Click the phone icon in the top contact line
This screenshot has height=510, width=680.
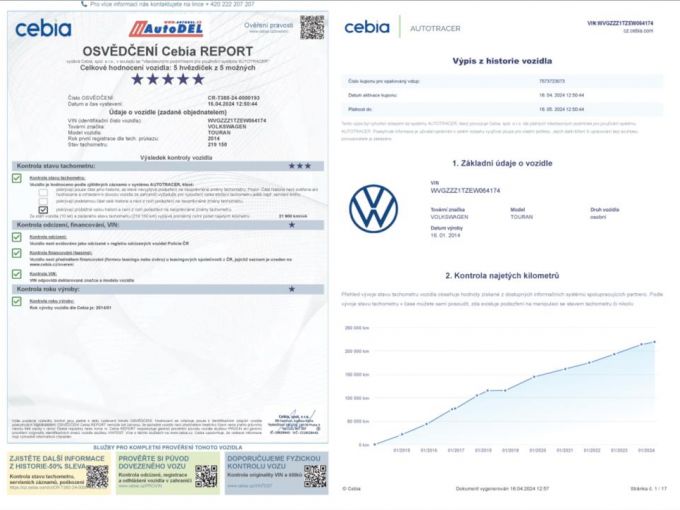pyautogui.click(x=84, y=4)
